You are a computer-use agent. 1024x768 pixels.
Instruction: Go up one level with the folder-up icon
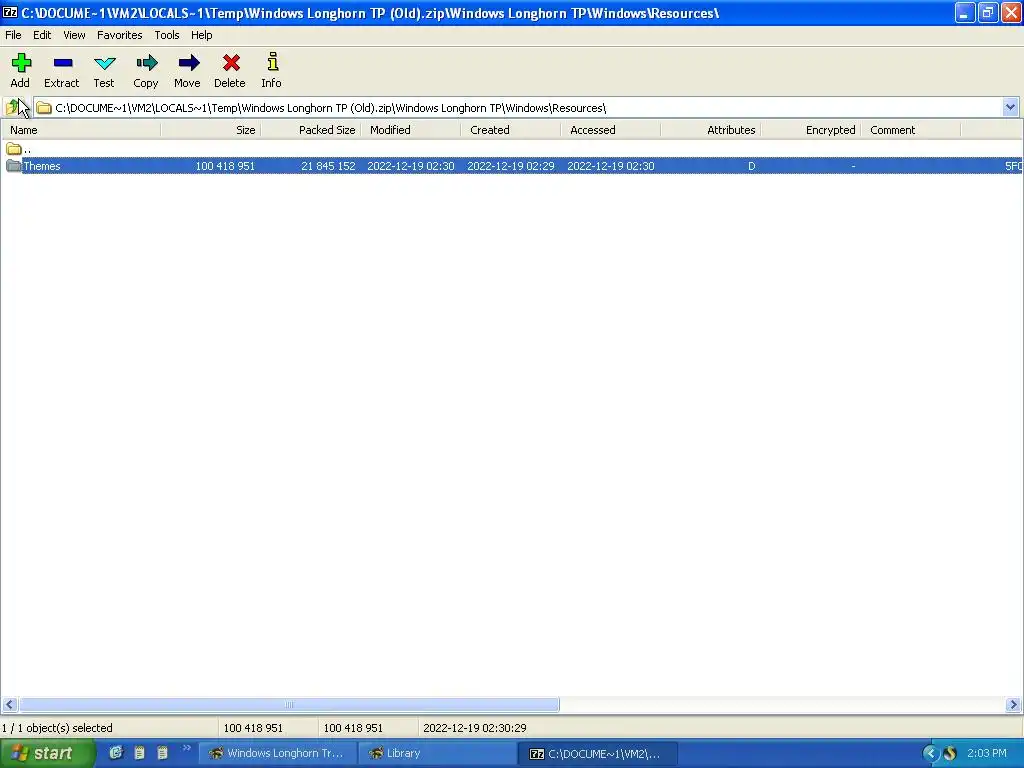(12, 107)
